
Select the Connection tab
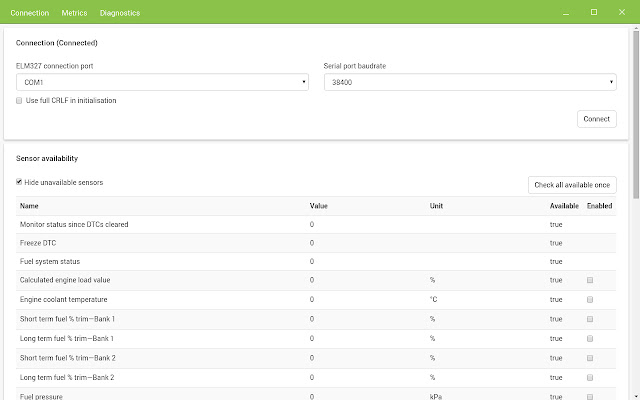click(x=30, y=13)
